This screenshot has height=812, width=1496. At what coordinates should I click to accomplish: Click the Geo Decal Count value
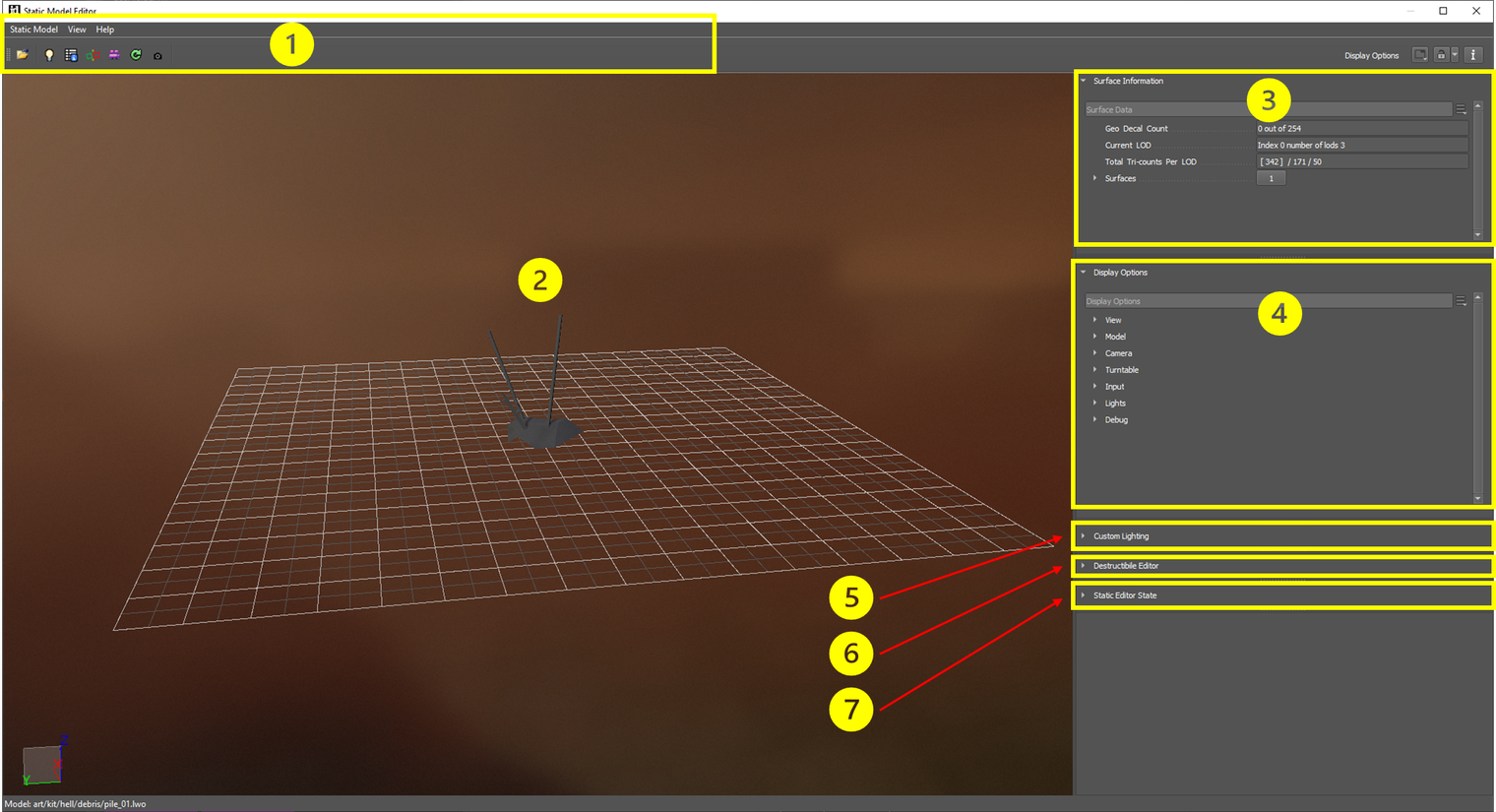point(1361,128)
